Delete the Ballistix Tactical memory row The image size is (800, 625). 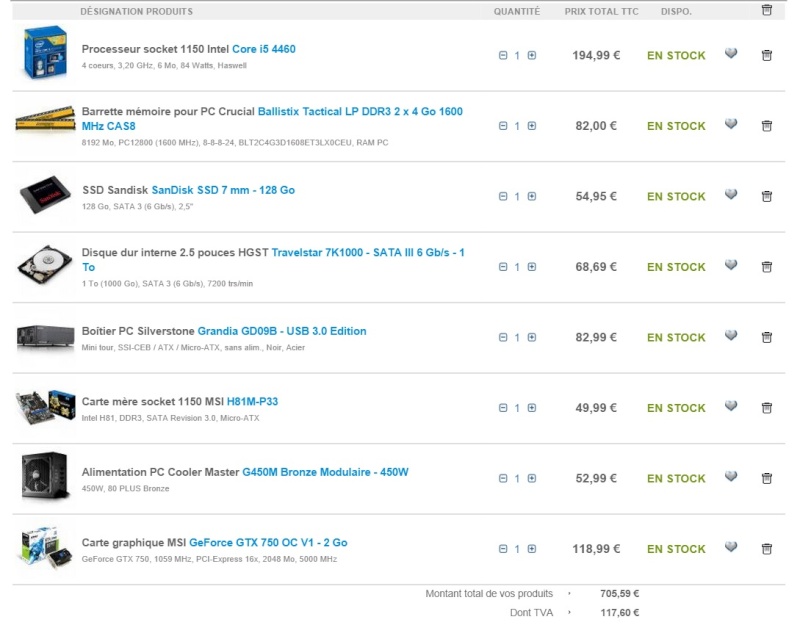pos(766,126)
